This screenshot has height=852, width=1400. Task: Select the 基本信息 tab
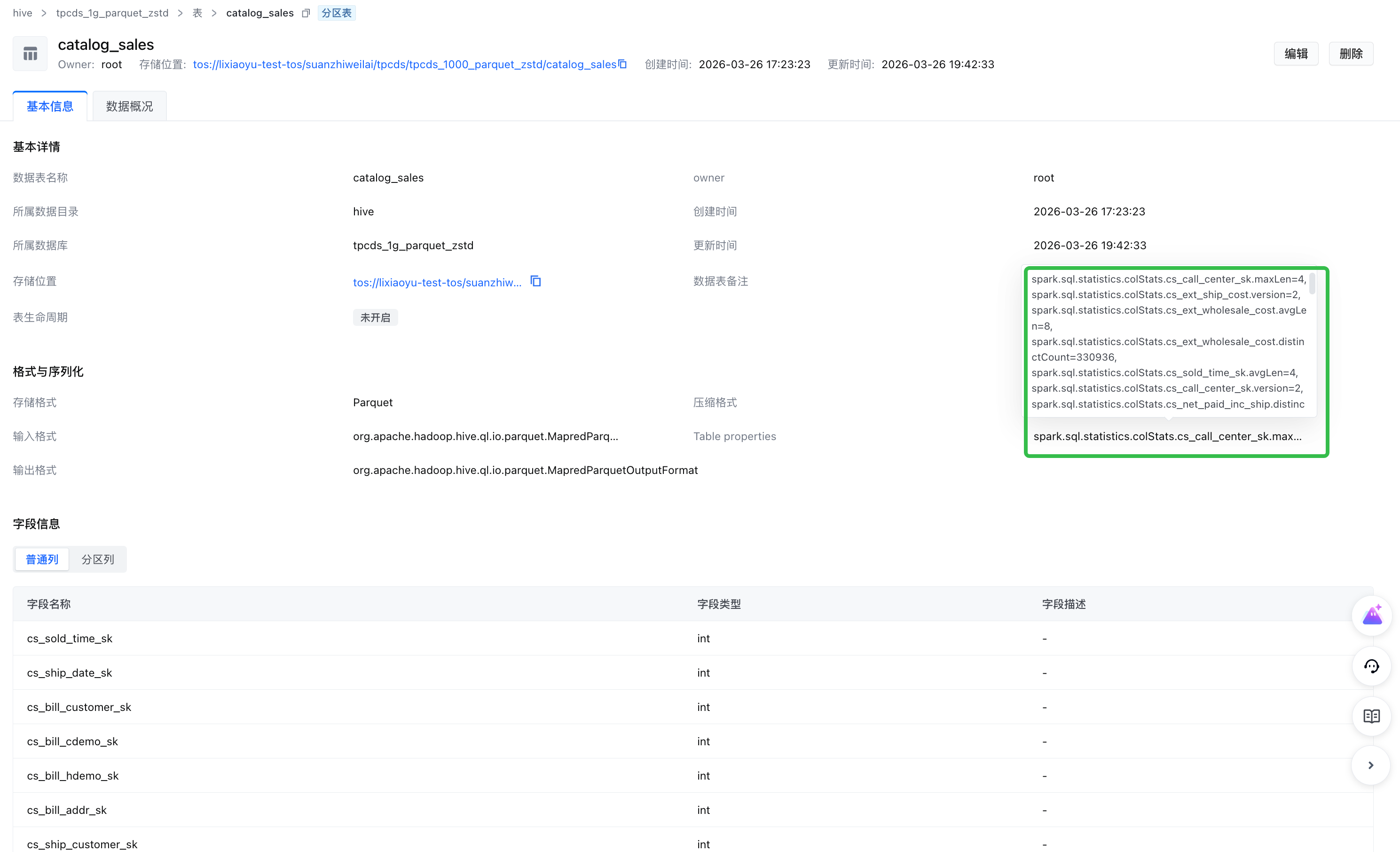click(x=50, y=106)
